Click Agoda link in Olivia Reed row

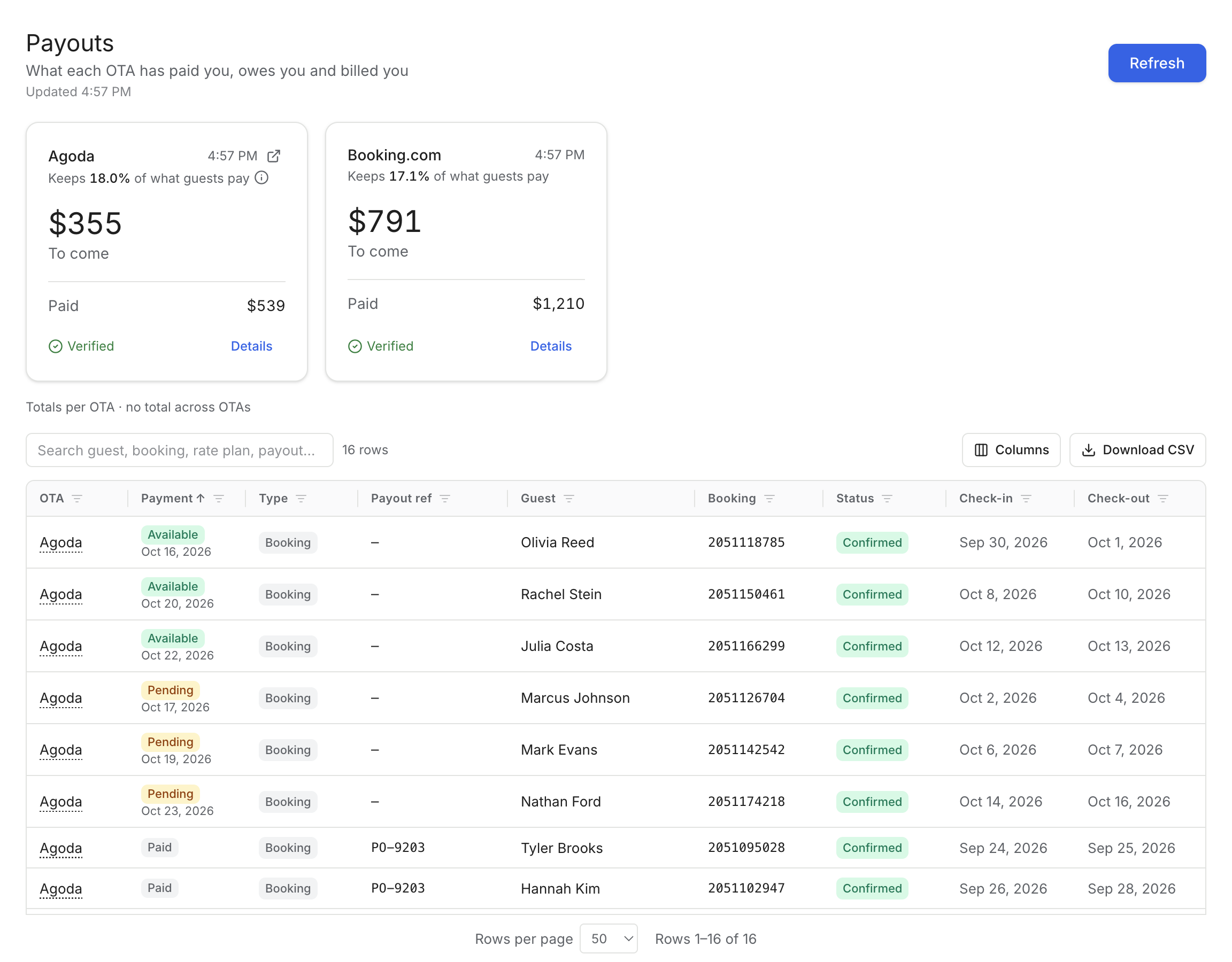point(61,542)
